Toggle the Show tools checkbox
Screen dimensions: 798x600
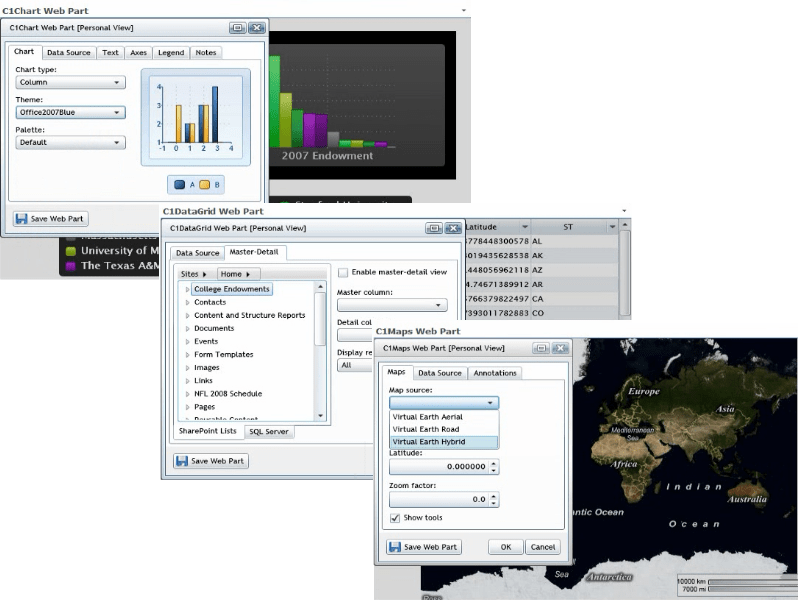pos(395,518)
